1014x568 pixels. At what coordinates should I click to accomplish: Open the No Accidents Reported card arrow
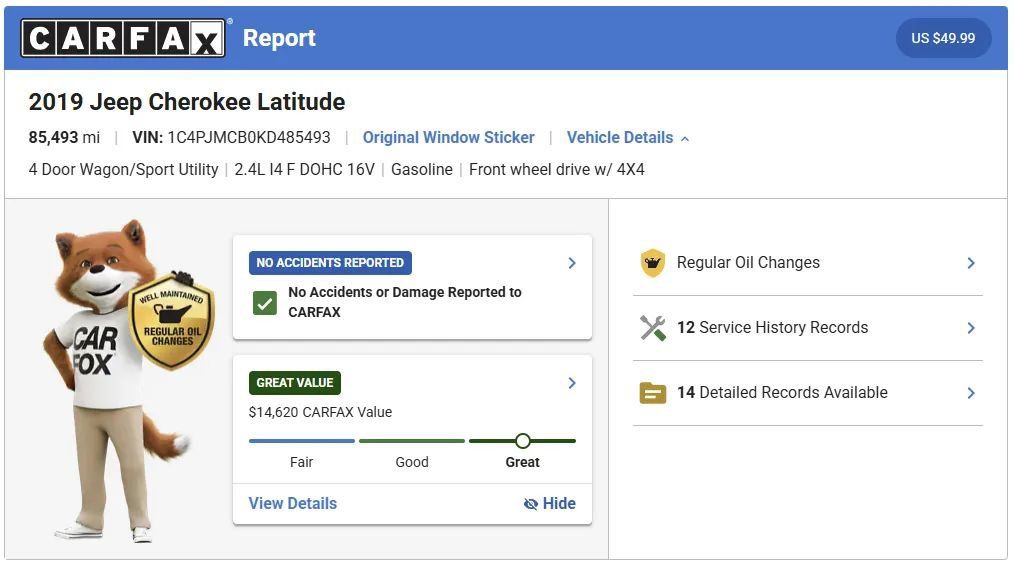pos(572,263)
